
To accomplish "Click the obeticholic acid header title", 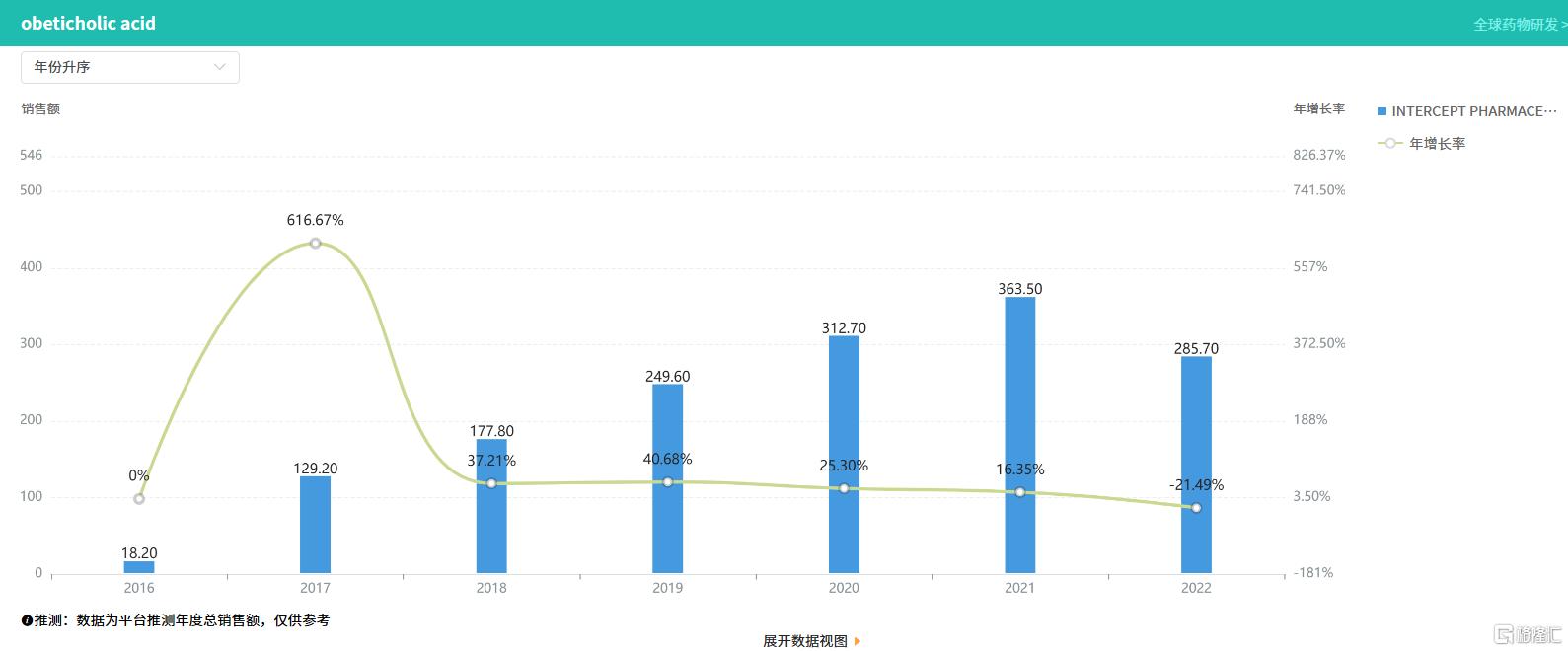I will [x=88, y=24].
